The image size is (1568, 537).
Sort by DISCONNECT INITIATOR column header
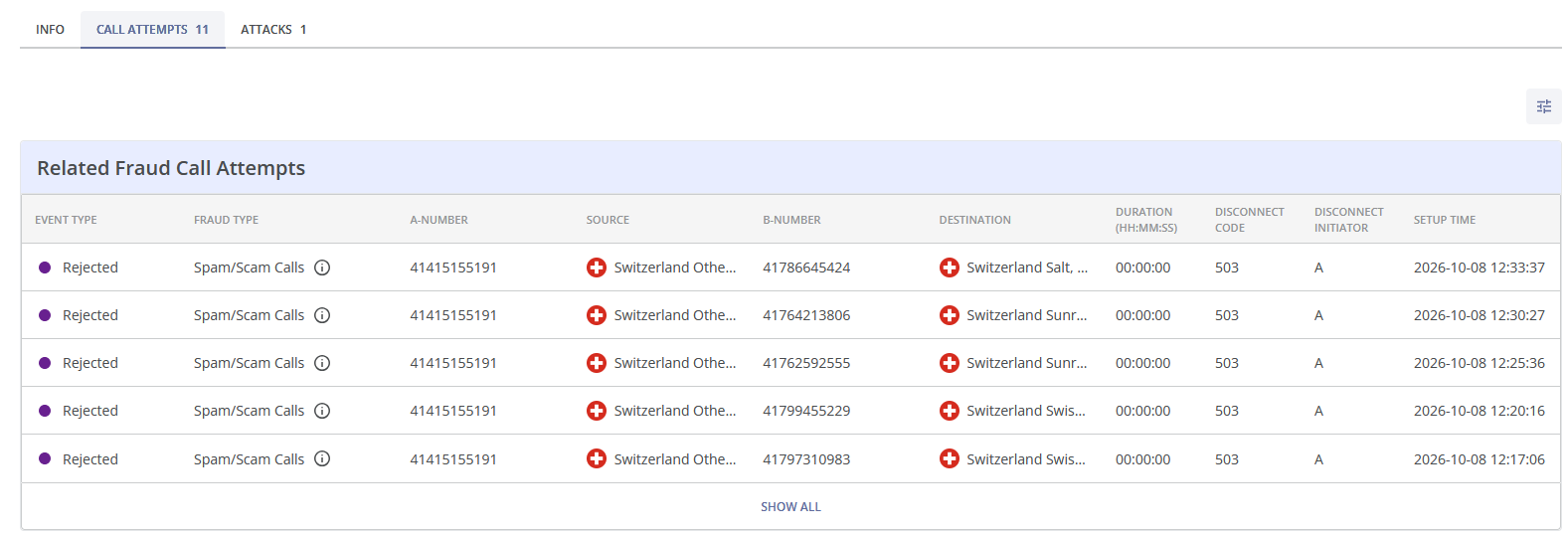(x=1349, y=220)
